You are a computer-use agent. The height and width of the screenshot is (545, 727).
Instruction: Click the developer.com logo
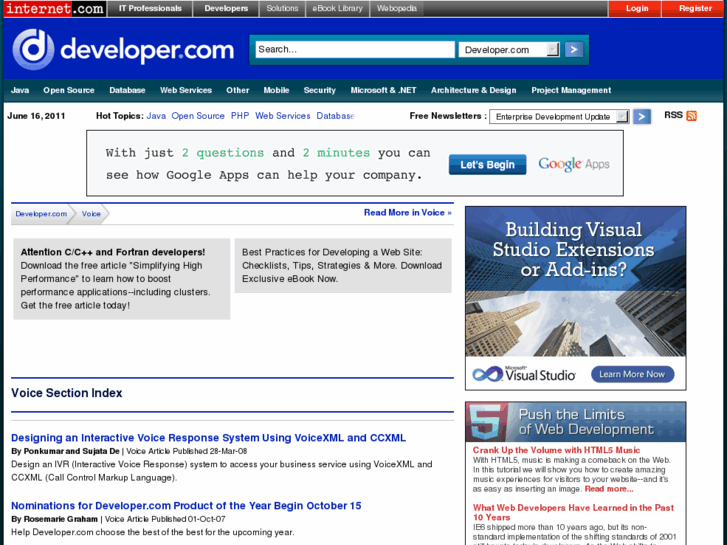123,50
